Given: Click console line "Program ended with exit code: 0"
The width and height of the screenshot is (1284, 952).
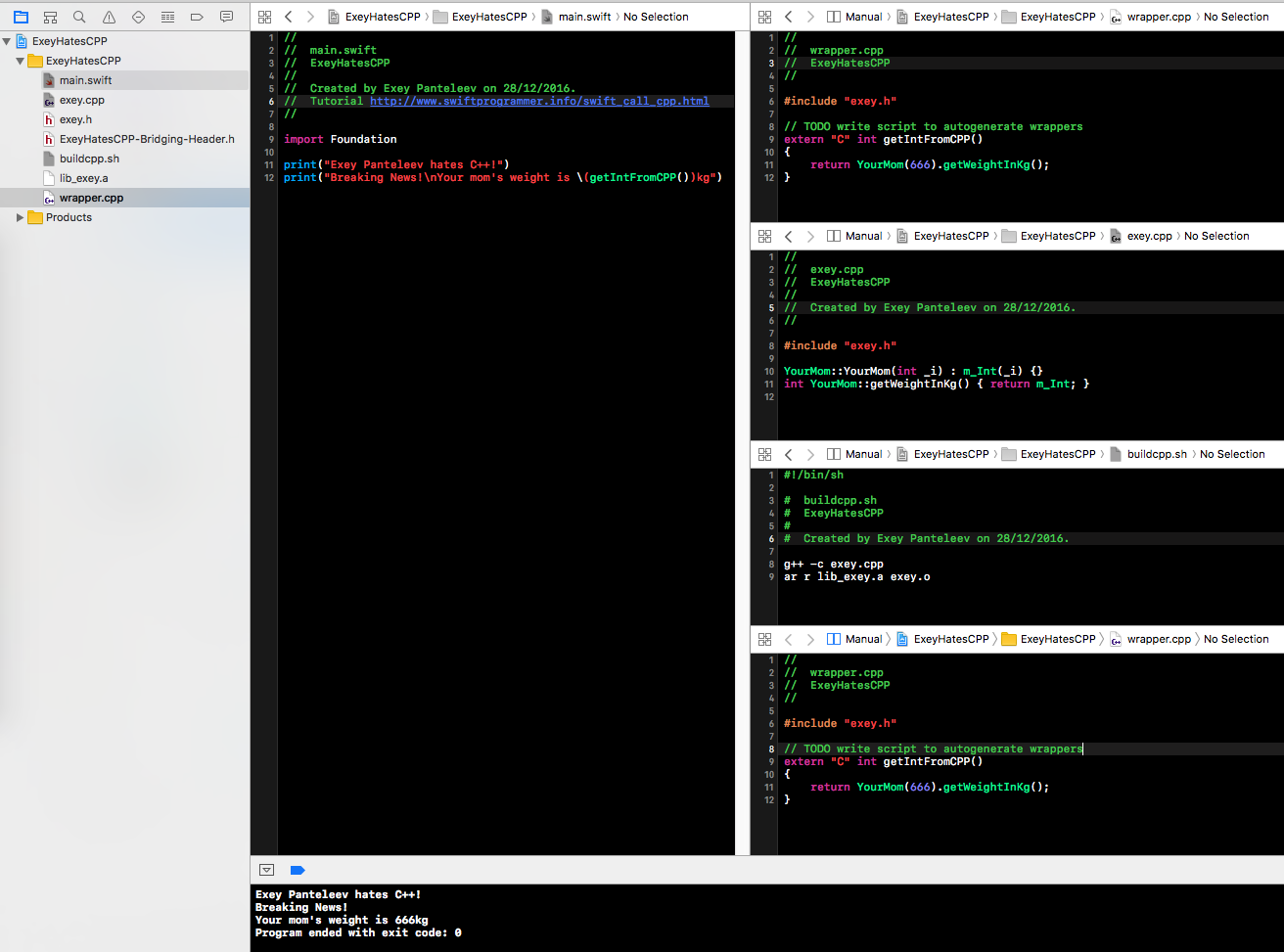Looking at the screenshot, I should 358,932.
